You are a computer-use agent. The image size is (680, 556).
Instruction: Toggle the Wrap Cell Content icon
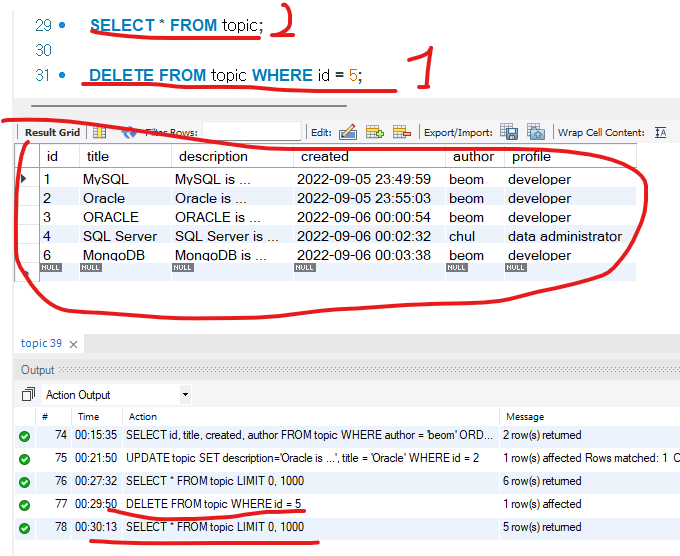click(x=660, y=132)
